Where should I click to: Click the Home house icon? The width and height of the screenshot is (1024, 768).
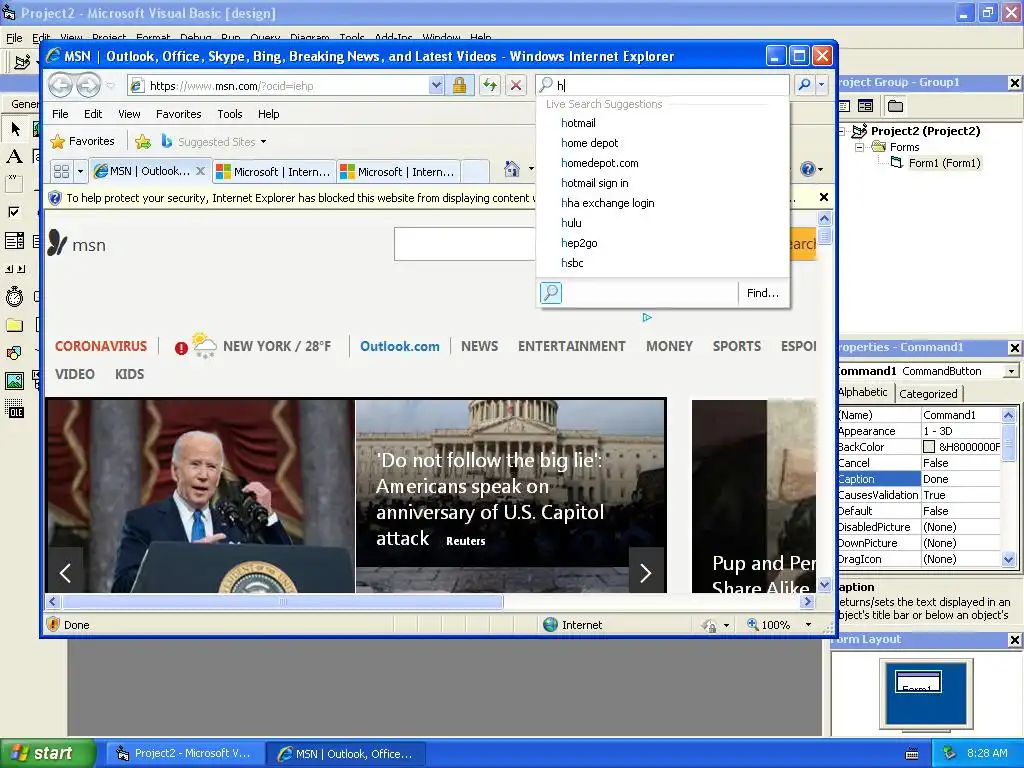click(512, 169)
